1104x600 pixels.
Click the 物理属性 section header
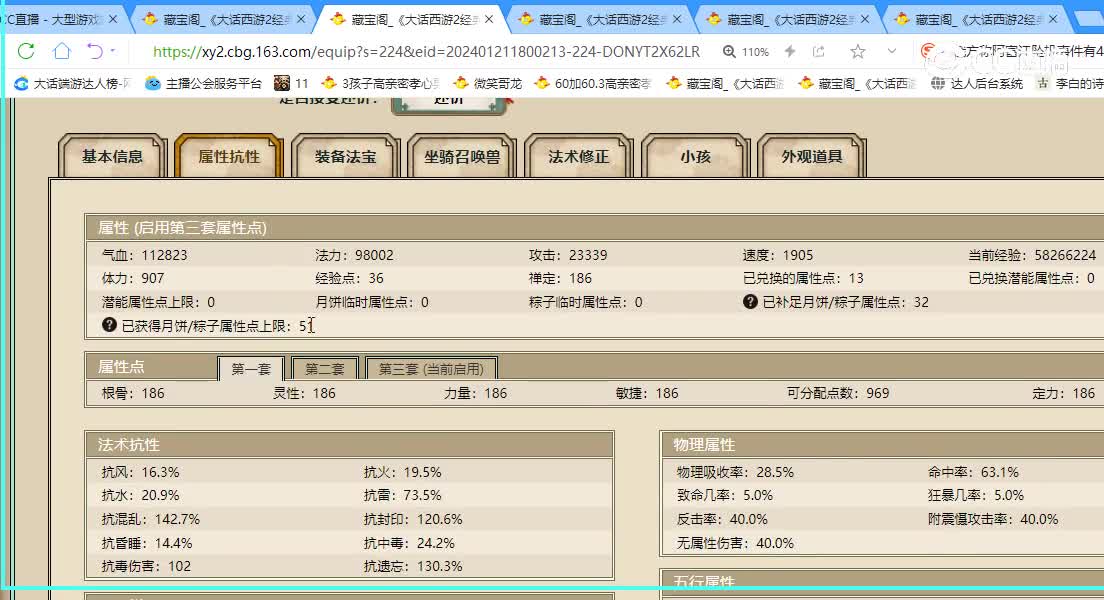tap(882, 444)
